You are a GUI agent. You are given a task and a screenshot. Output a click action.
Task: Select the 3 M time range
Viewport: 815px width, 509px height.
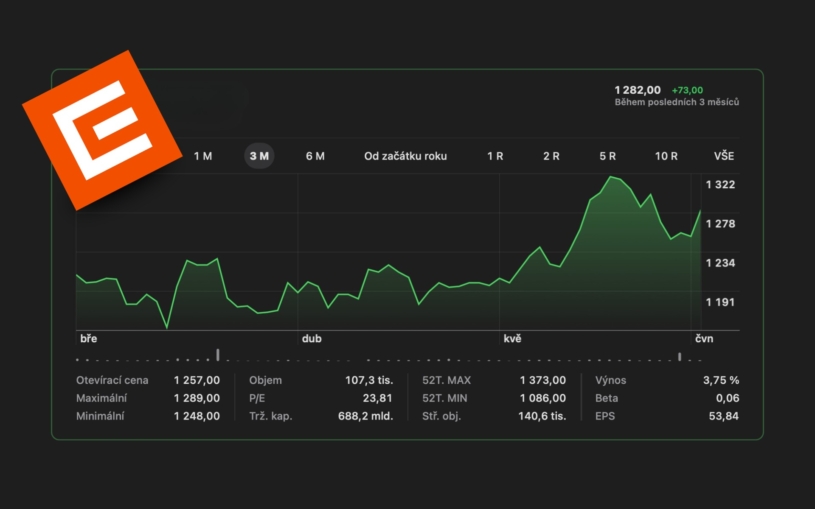pos(259,156)
